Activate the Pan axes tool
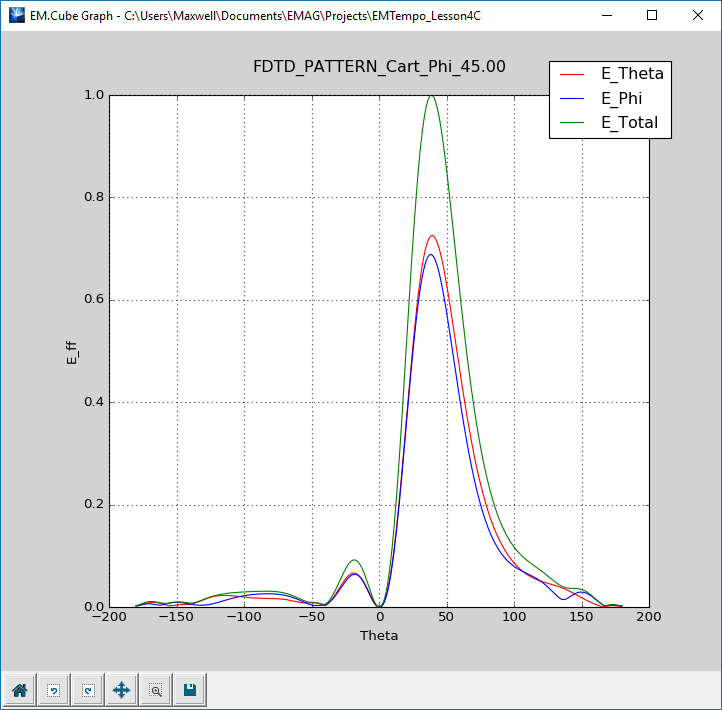 pos(121,689)
